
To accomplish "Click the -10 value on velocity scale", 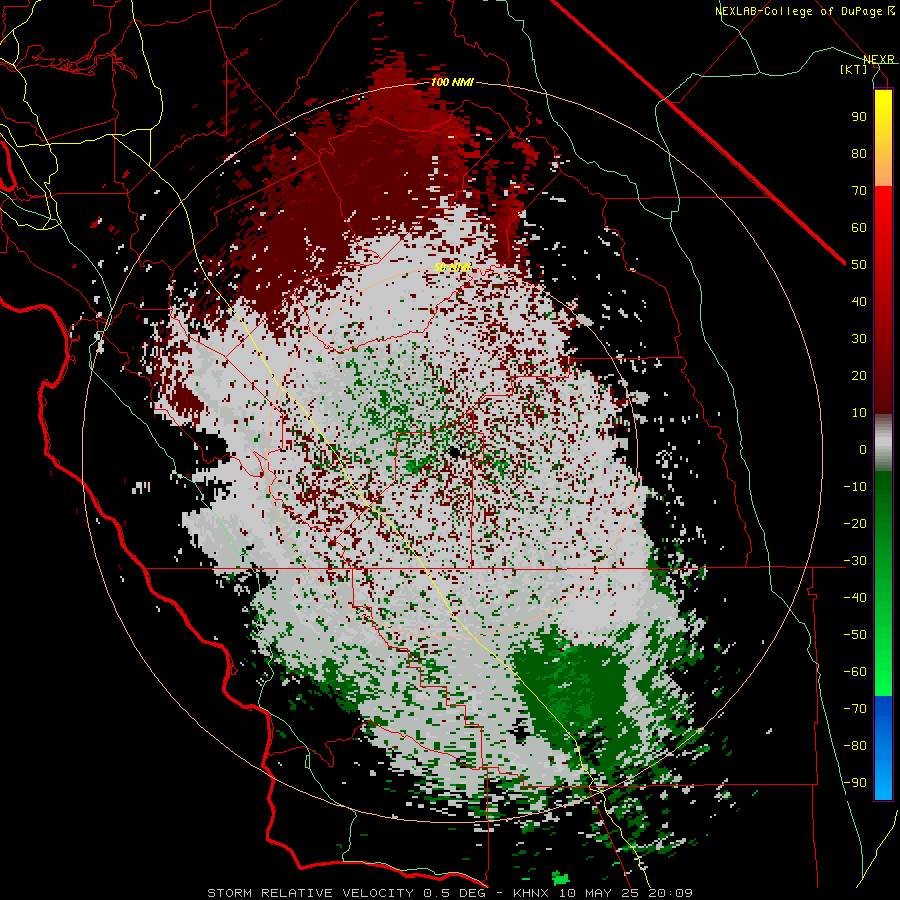I will pyautogui.click(x=855, y=487).
